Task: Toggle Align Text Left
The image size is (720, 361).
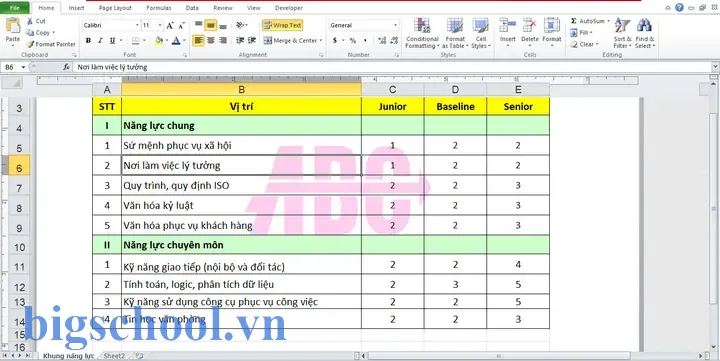Action: coord(198,40)
